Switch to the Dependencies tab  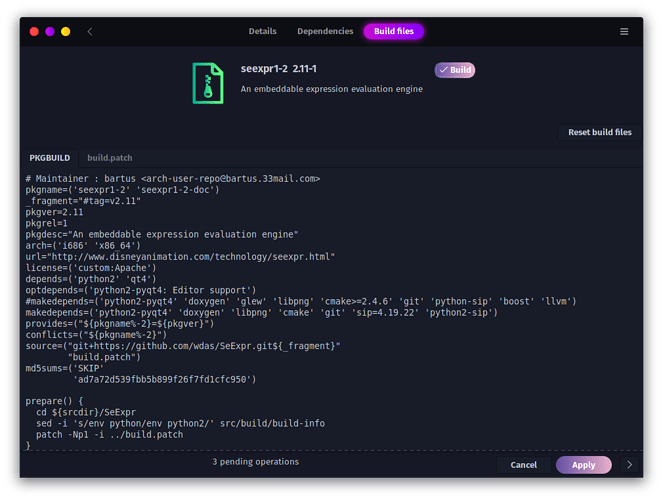[325, 31]
